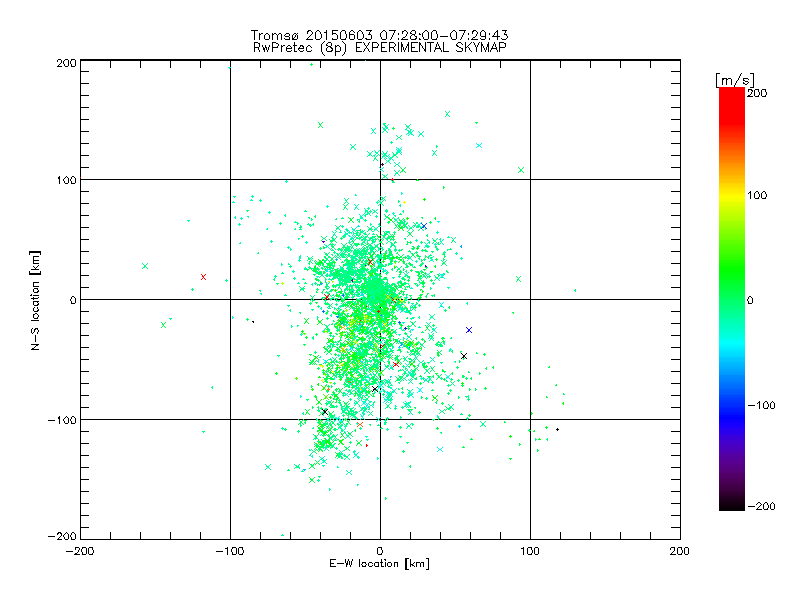Click the N-S axis tick label '-200'
The height and width of the screenshot is (600, 800).
pyautogui.click(x=62, y=536)
